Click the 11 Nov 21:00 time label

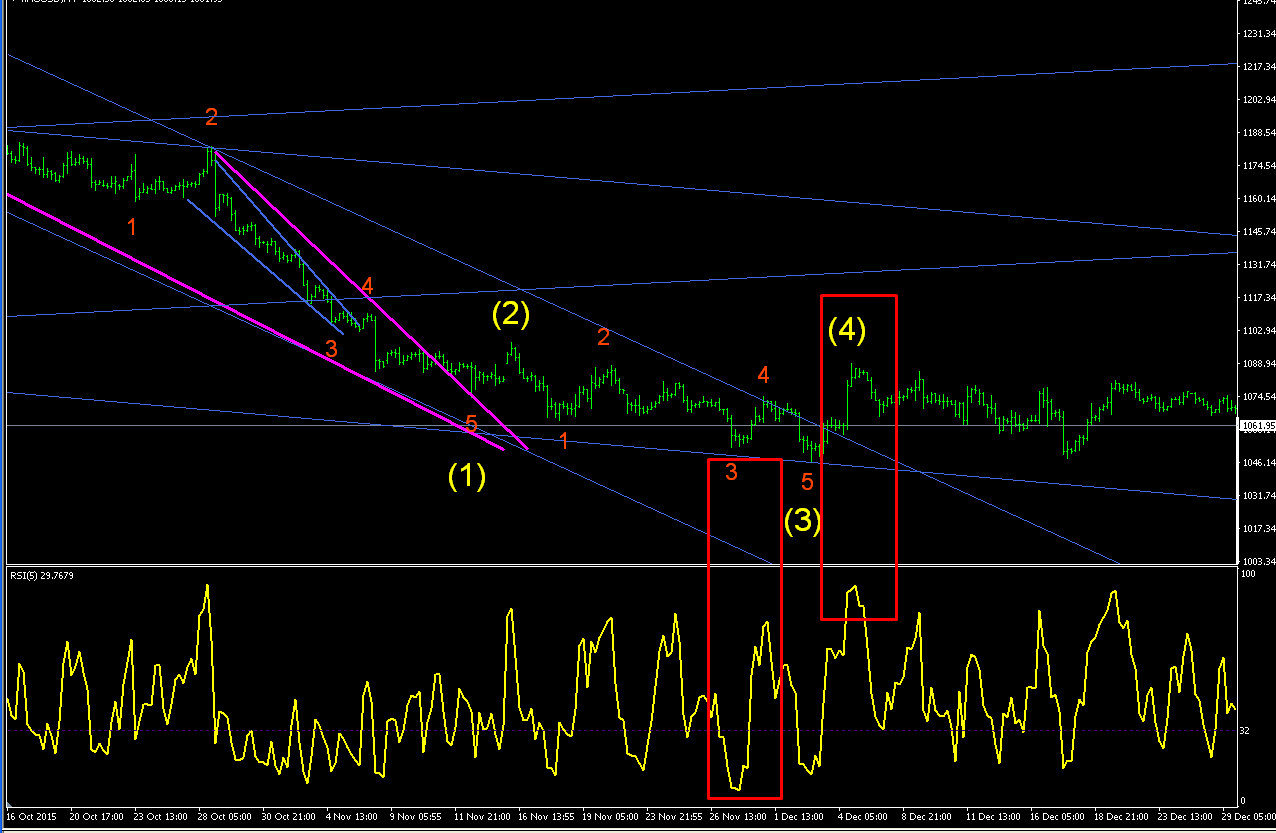[x=483, y=817]
